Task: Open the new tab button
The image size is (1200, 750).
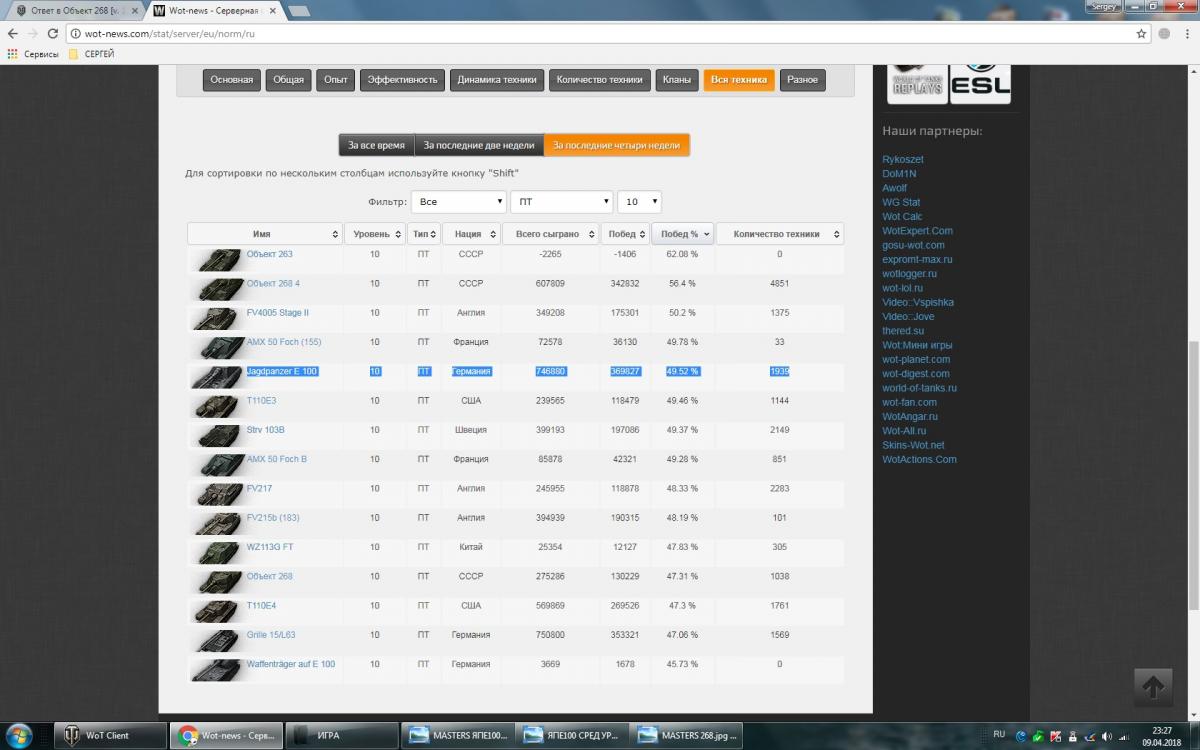Action: coord(298,10)
